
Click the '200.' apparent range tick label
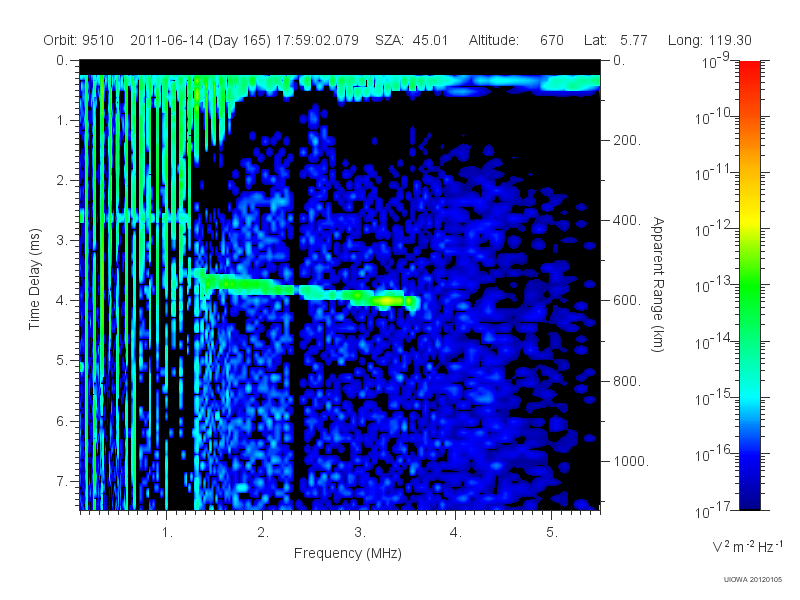coord(627,140)
